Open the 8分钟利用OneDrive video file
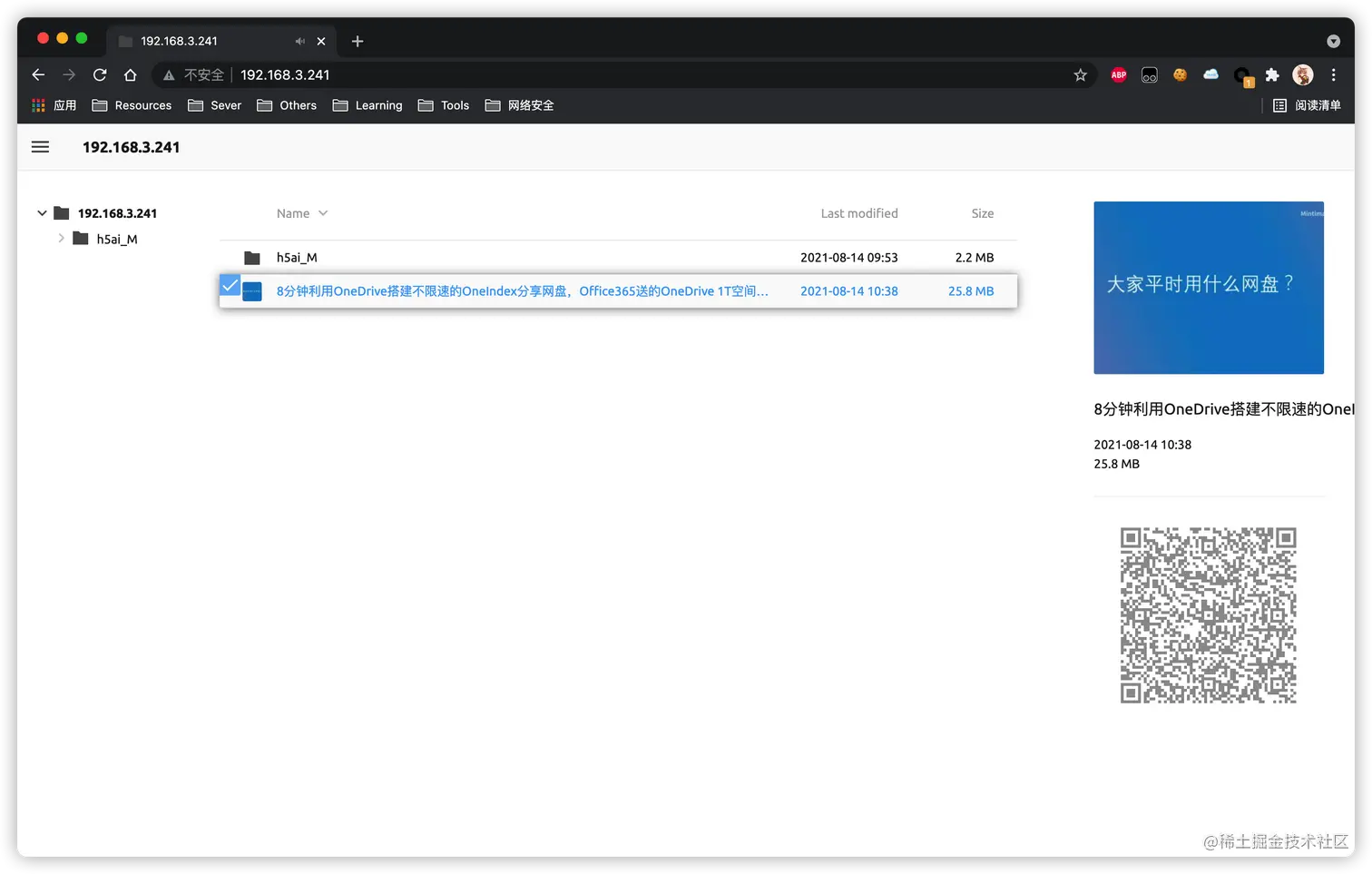 (523, 291)
